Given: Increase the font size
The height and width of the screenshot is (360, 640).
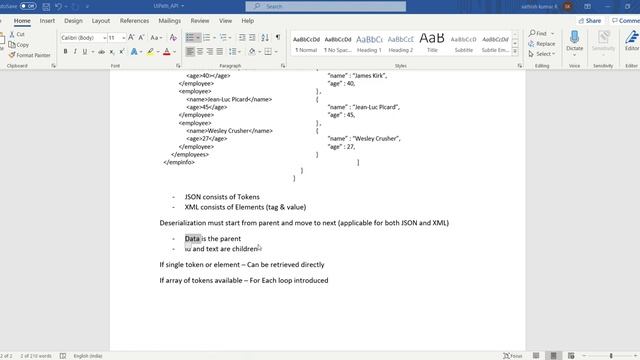Looking at the screenshot, I should click(131, 38).
